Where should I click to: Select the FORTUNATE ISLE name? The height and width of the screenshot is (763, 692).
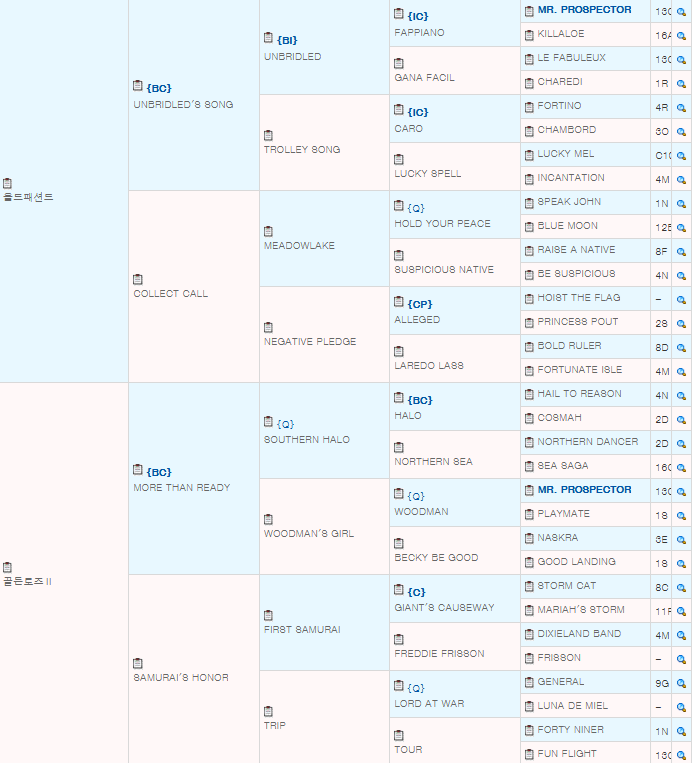click(580, 370)
